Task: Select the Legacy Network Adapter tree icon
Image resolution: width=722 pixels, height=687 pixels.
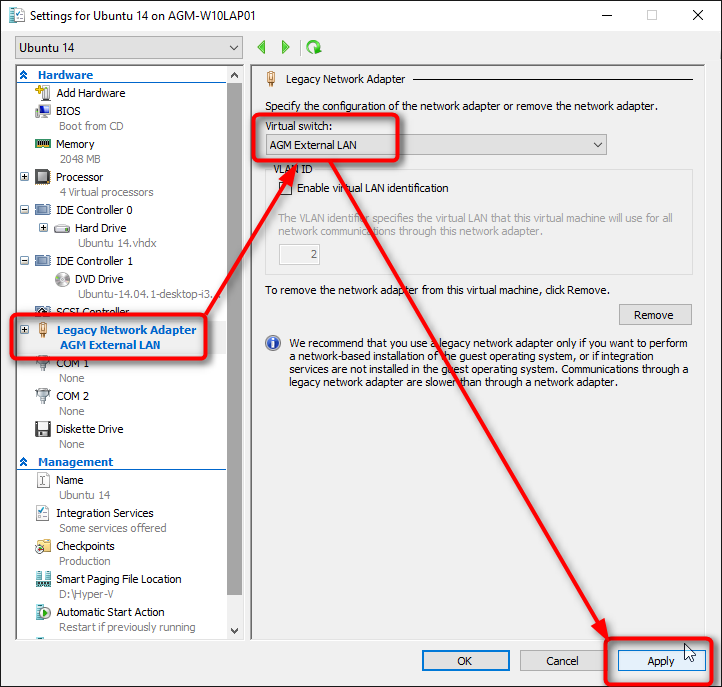Action: point(43,330)
